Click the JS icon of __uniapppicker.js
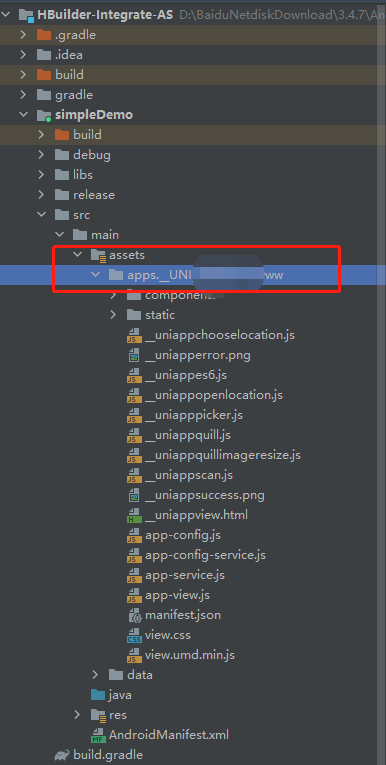Viewport: 386px width, 765px height. click(134, 415)
